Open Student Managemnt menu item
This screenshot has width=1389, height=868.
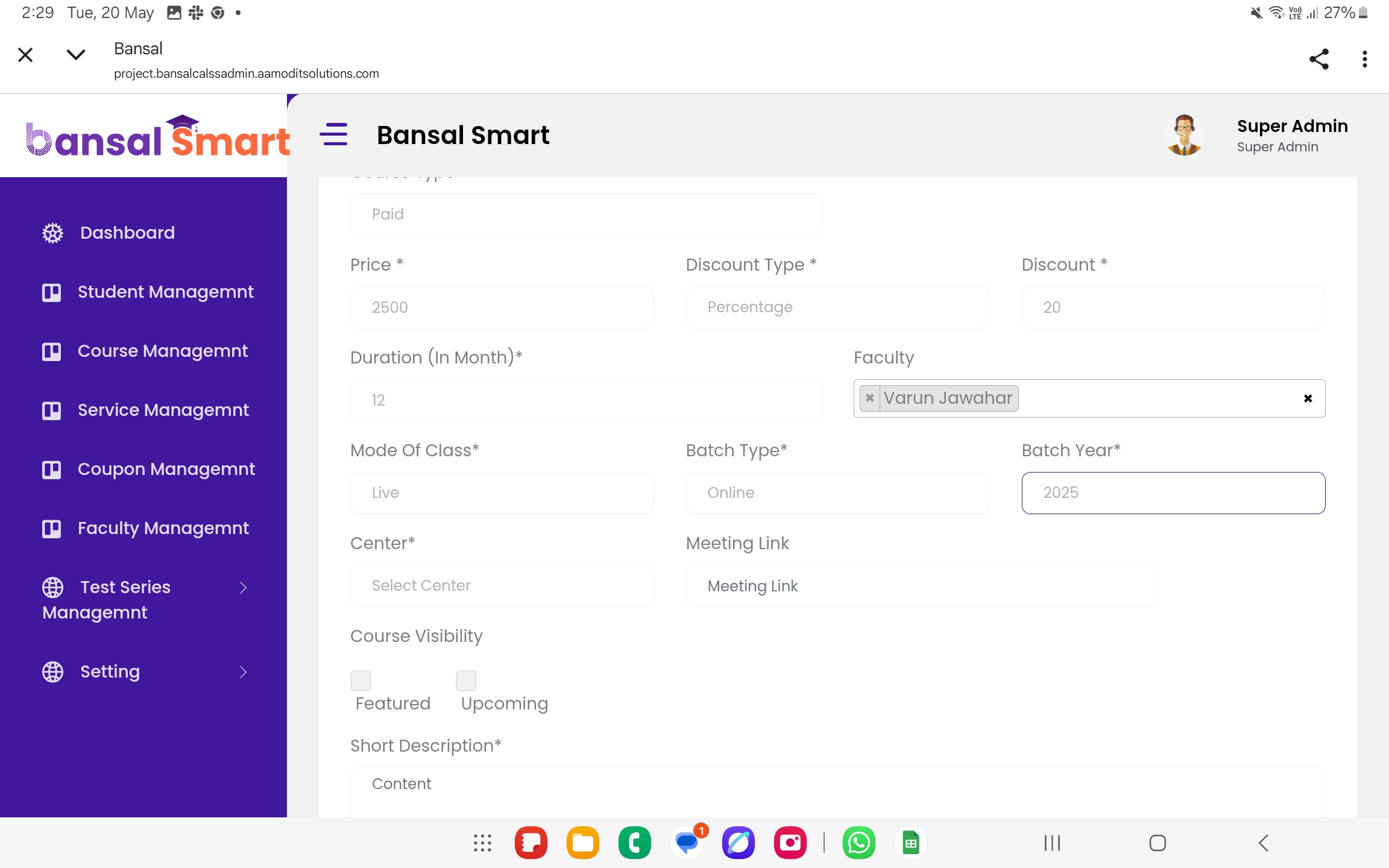tap(166, 292)
